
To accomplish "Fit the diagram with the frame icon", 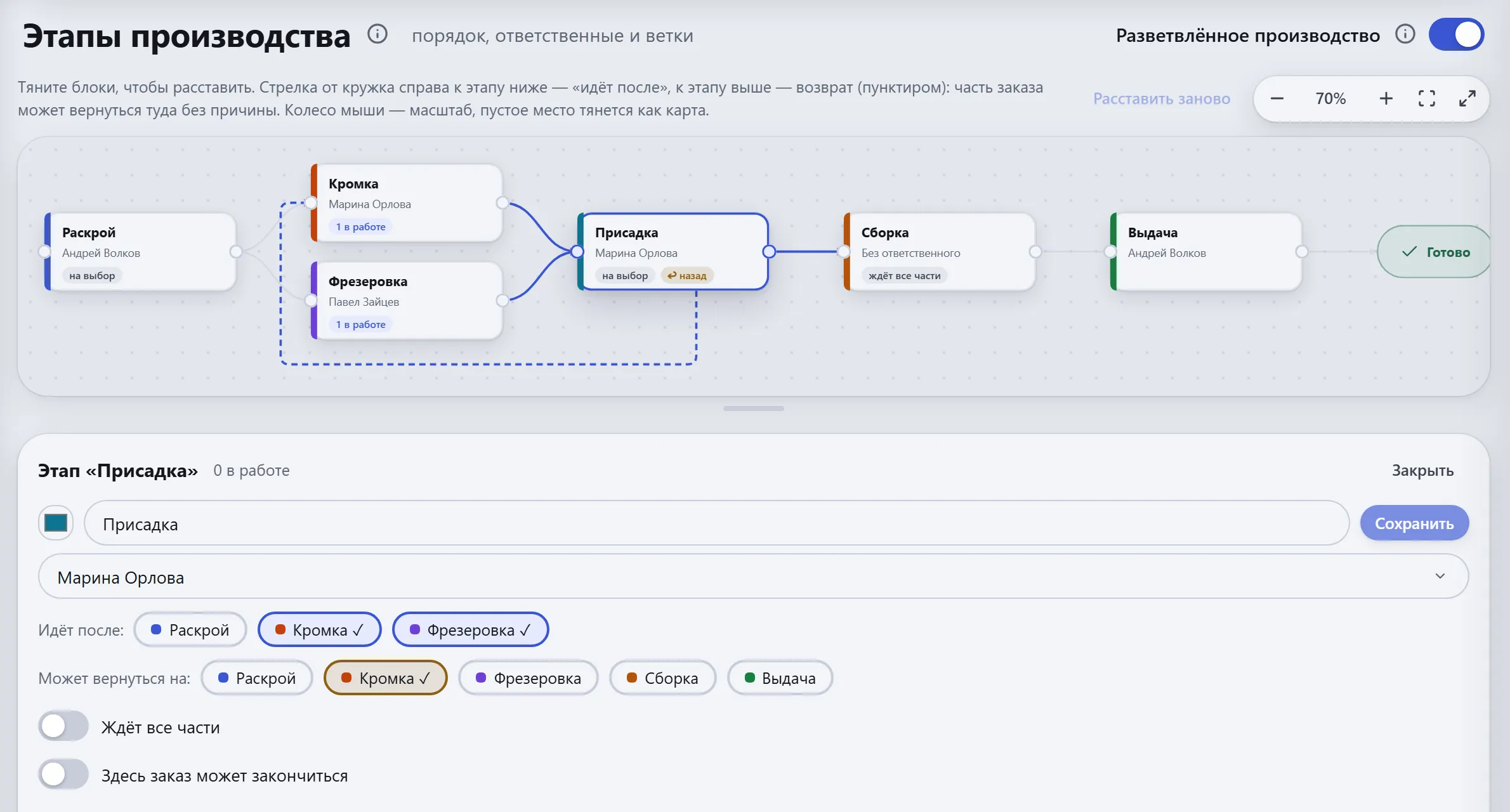I will click(x=1427, y=98).
